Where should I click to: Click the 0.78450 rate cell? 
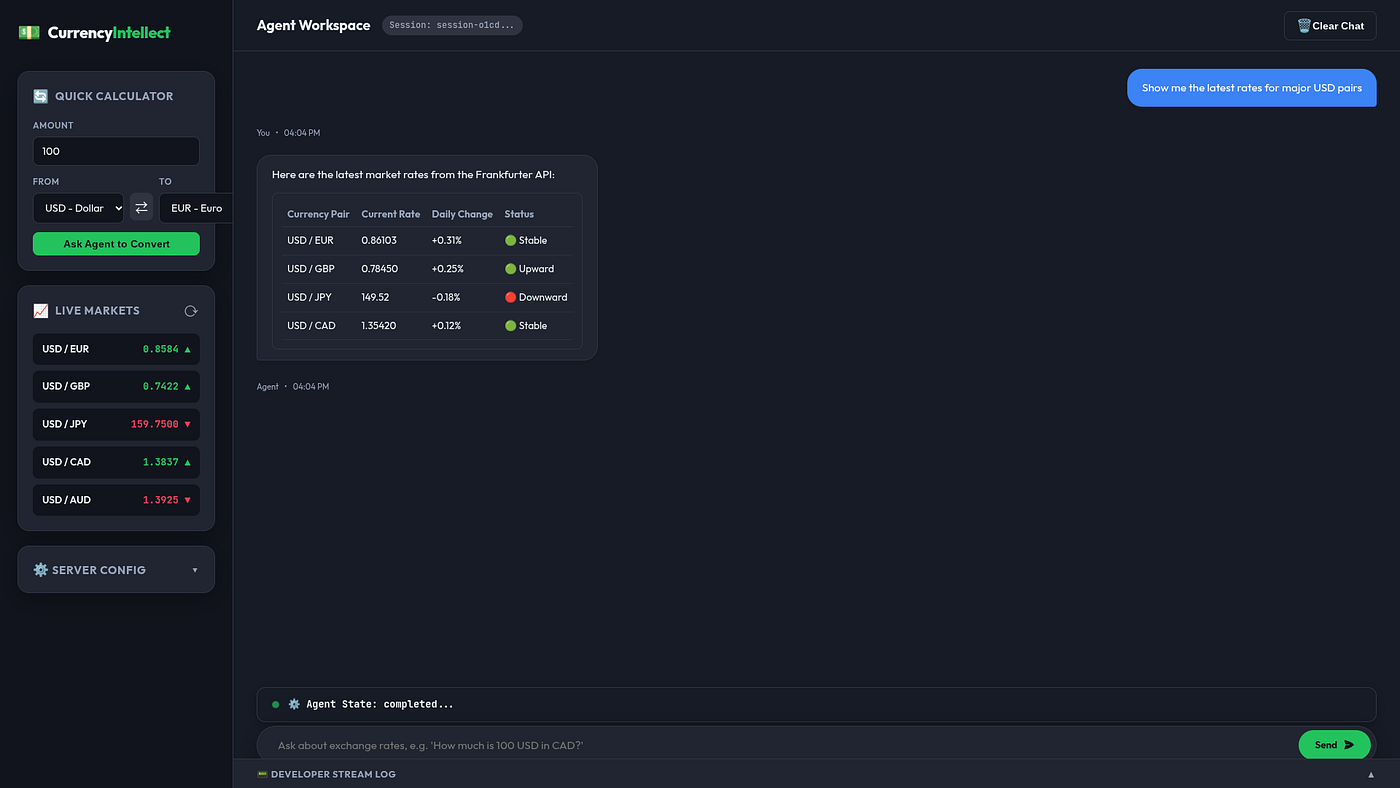click(x=380, y=269)
